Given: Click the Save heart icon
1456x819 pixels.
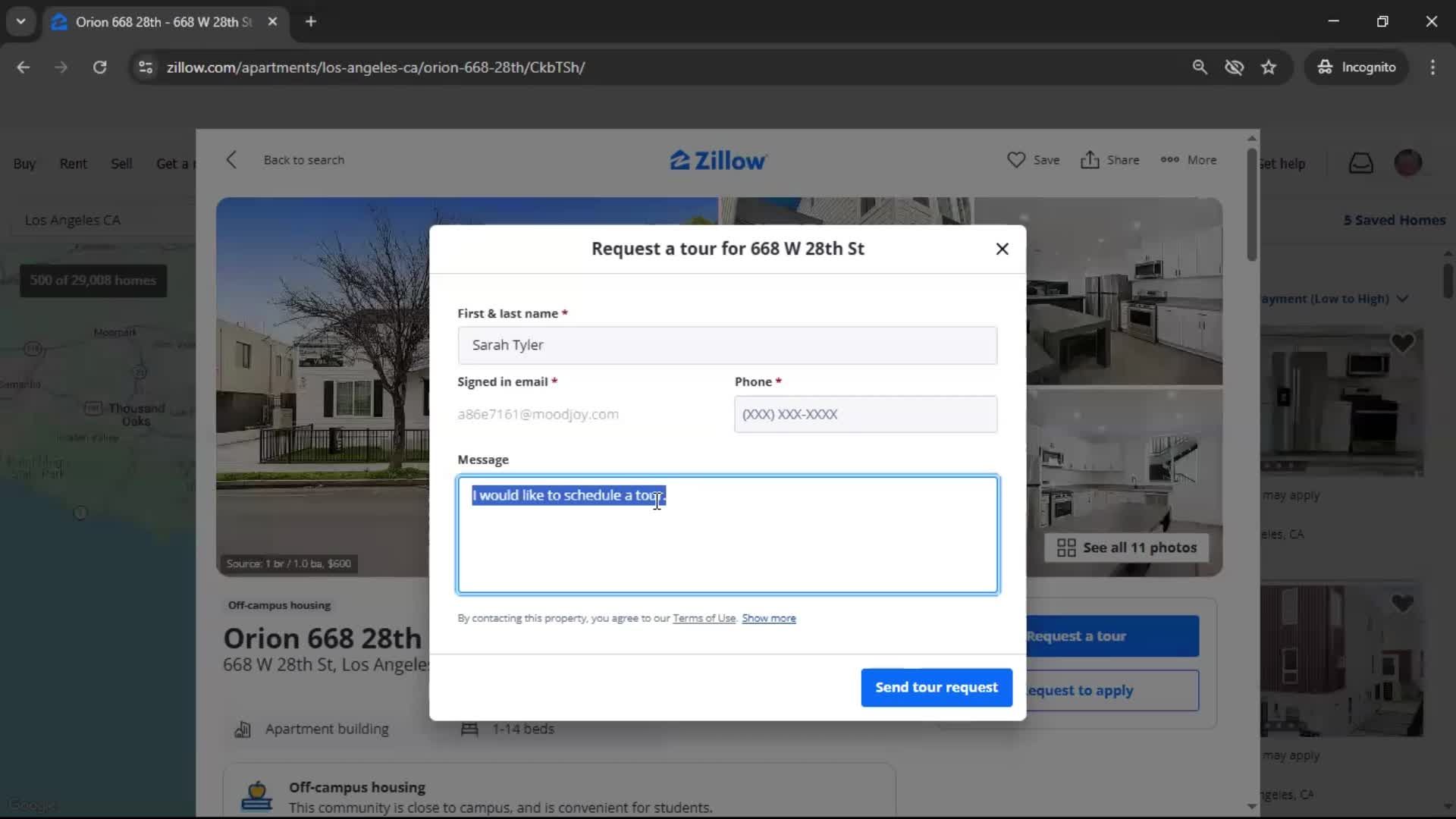Looking at the screenshot, I should [x=1015, y=160].
